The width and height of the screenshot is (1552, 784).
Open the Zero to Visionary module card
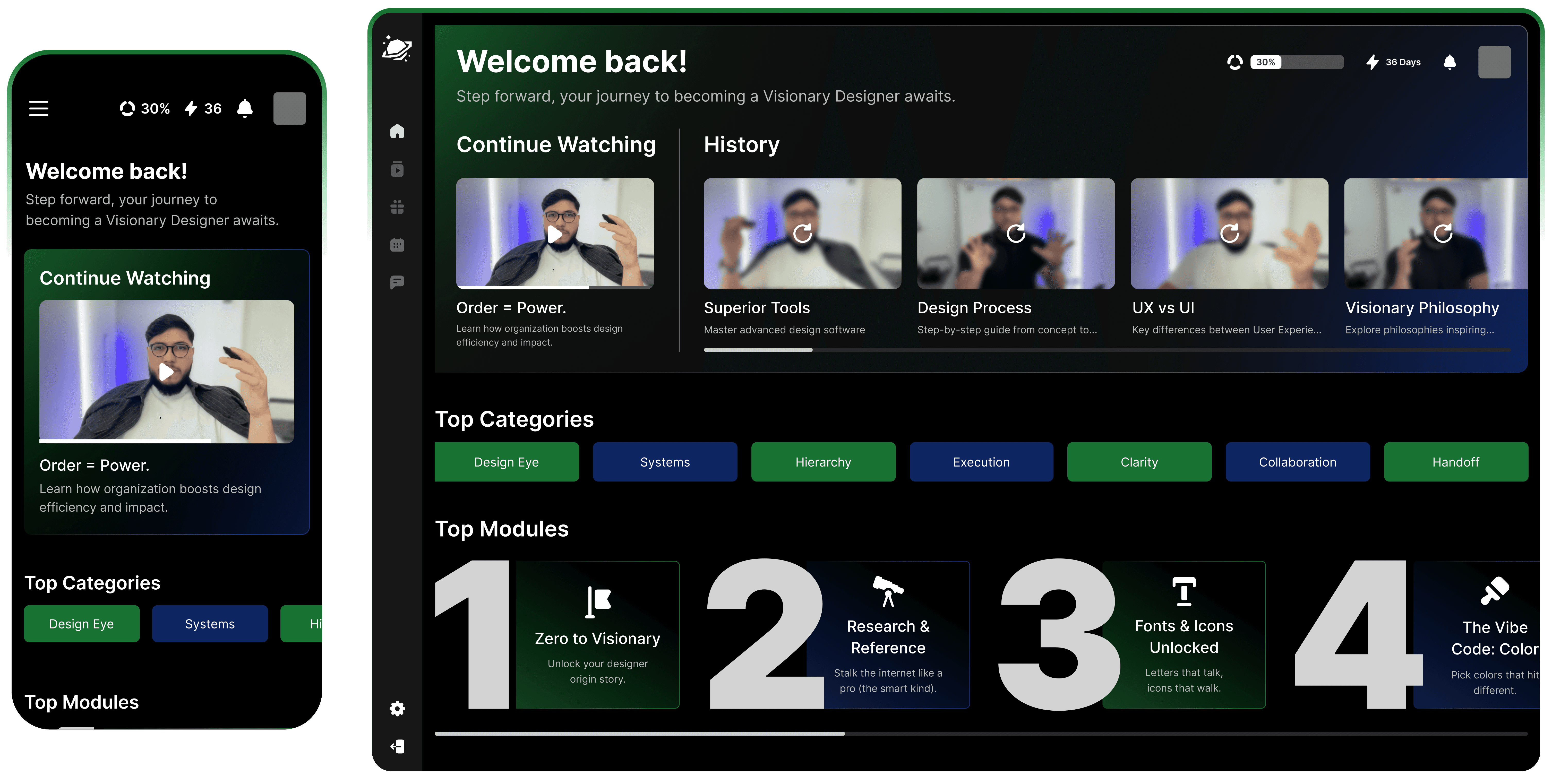598,635
